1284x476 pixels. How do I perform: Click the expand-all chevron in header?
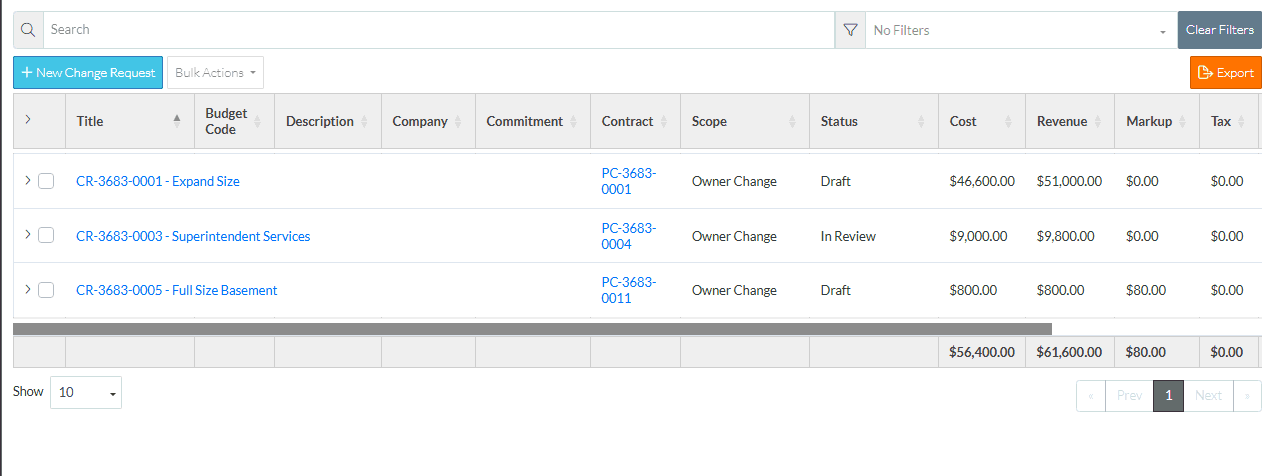tap(28, 119)
